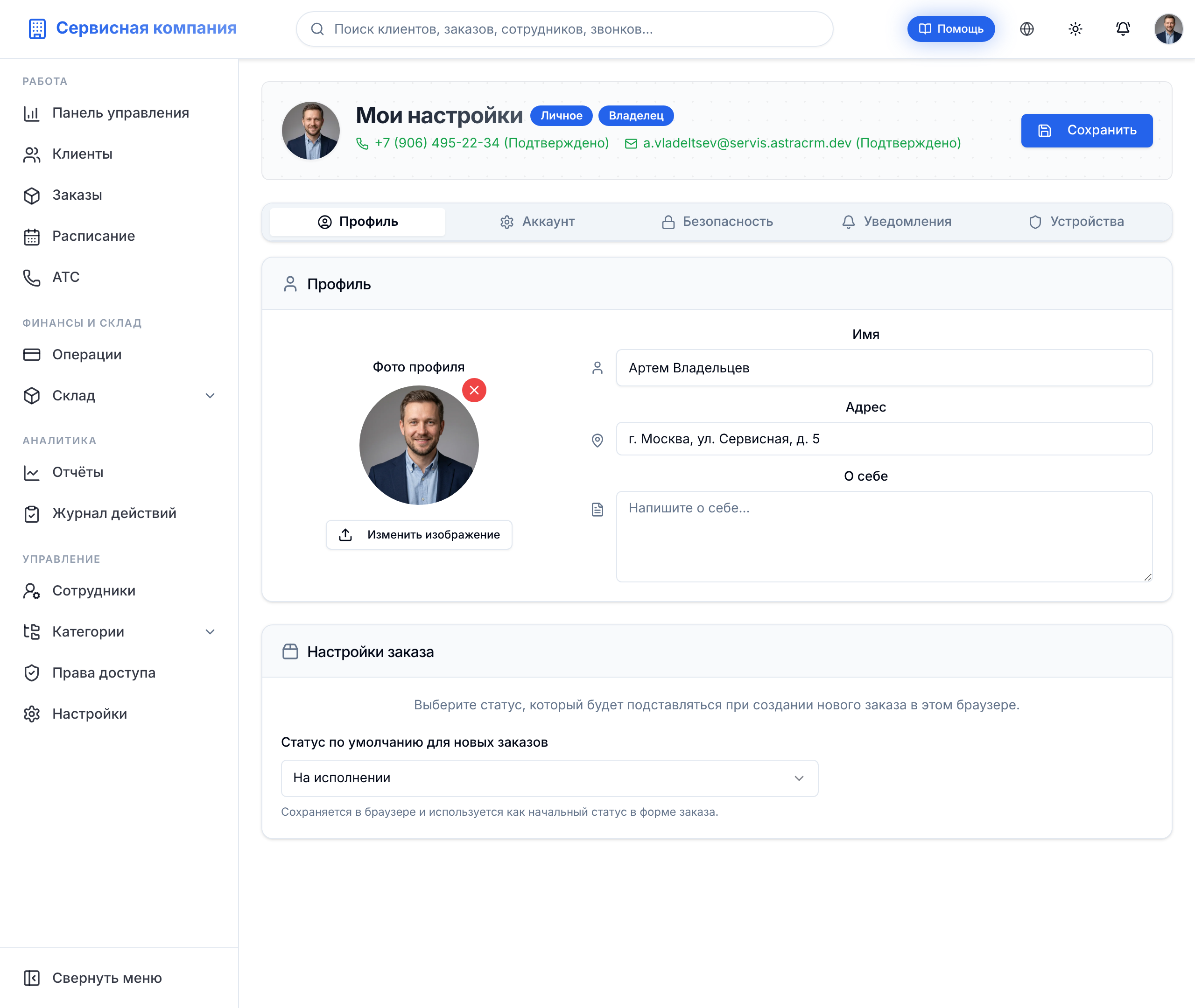Click the Владелец badge
The height and width of the screenshot is (1008, 1195).
point(636,116)
